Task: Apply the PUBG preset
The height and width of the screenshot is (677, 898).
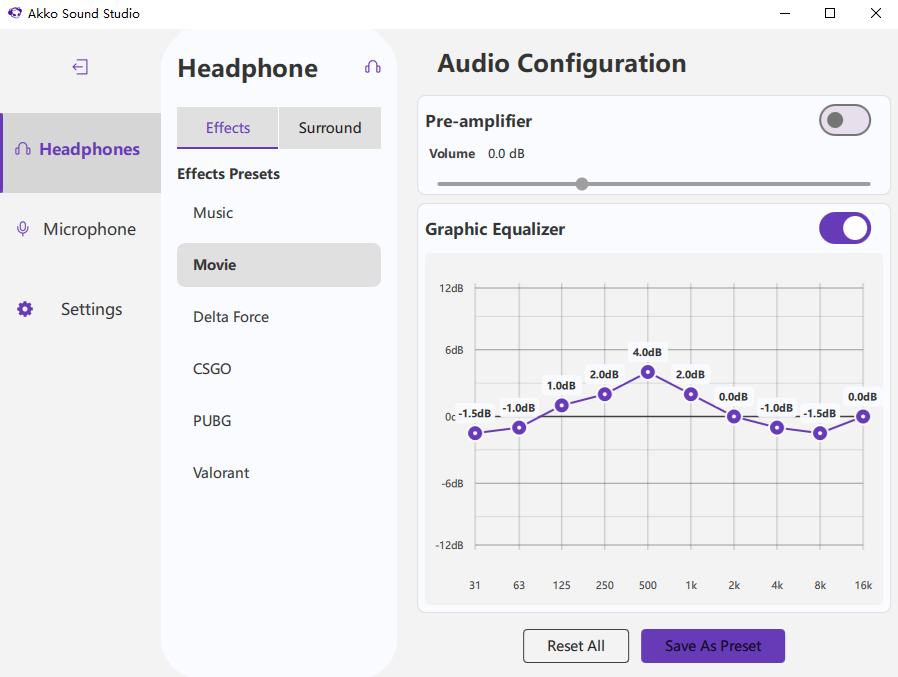Action: pos(212,420)
